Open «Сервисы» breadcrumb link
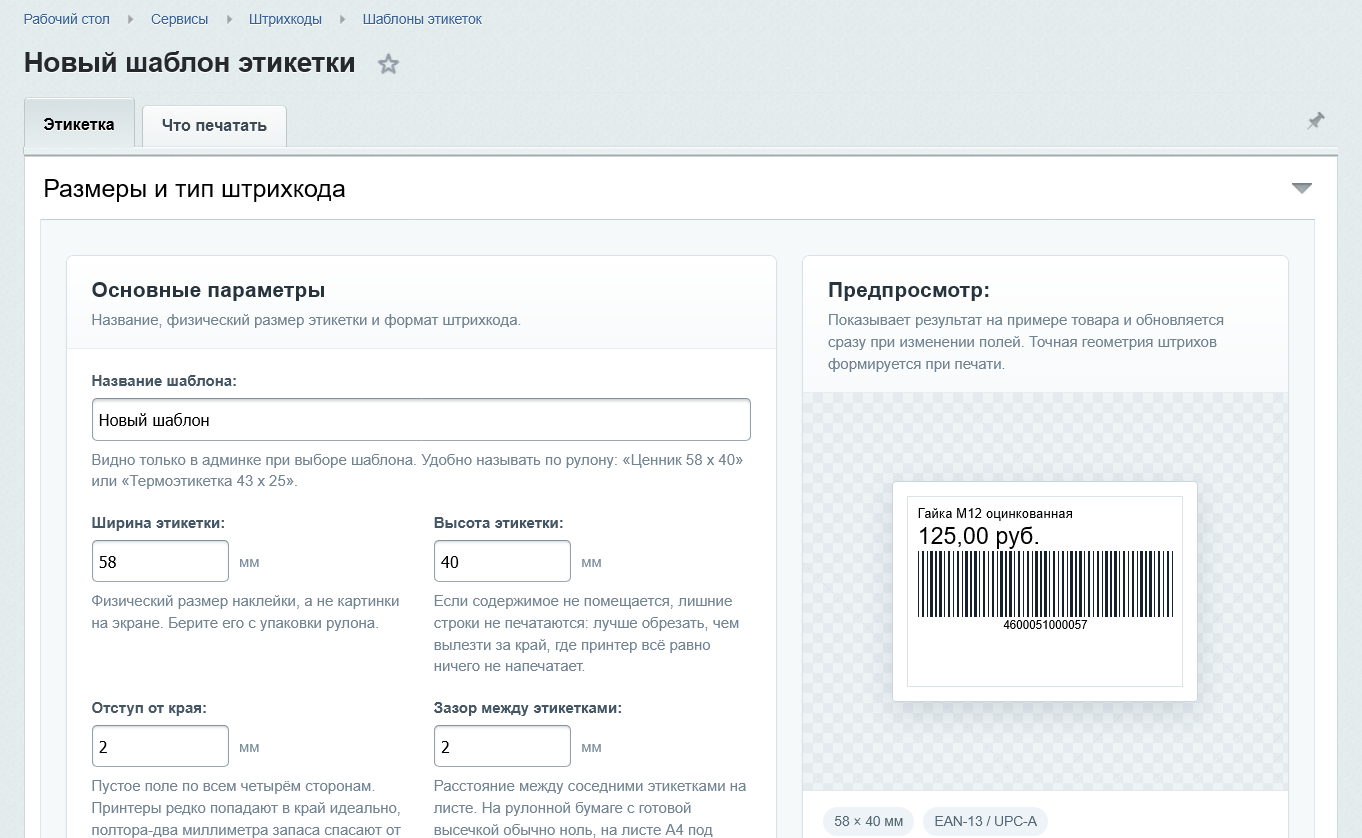Screen dimensions: 1362x838 click(x=180, y=19)
